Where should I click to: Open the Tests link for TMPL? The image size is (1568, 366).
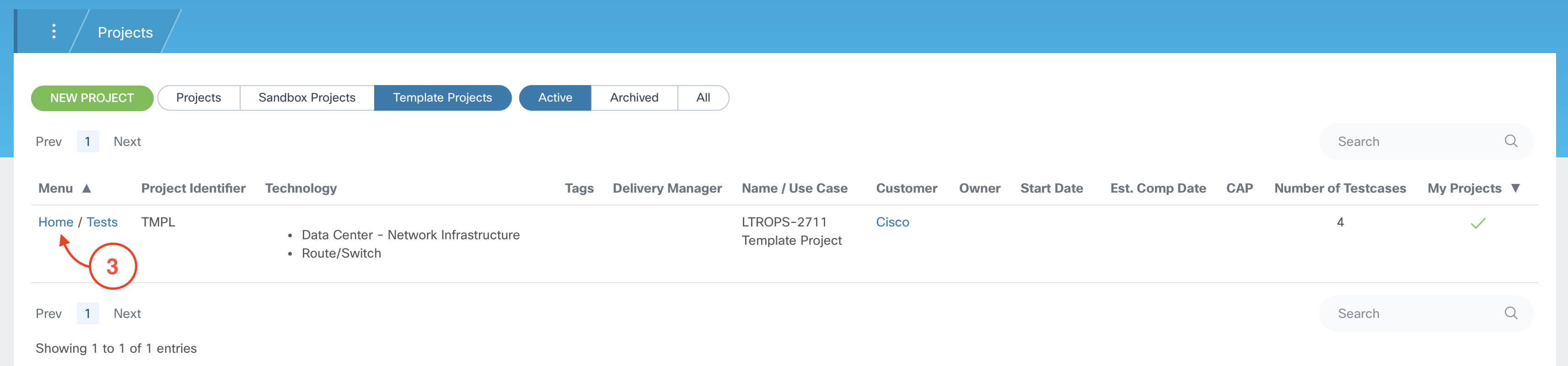pos(102,222)
